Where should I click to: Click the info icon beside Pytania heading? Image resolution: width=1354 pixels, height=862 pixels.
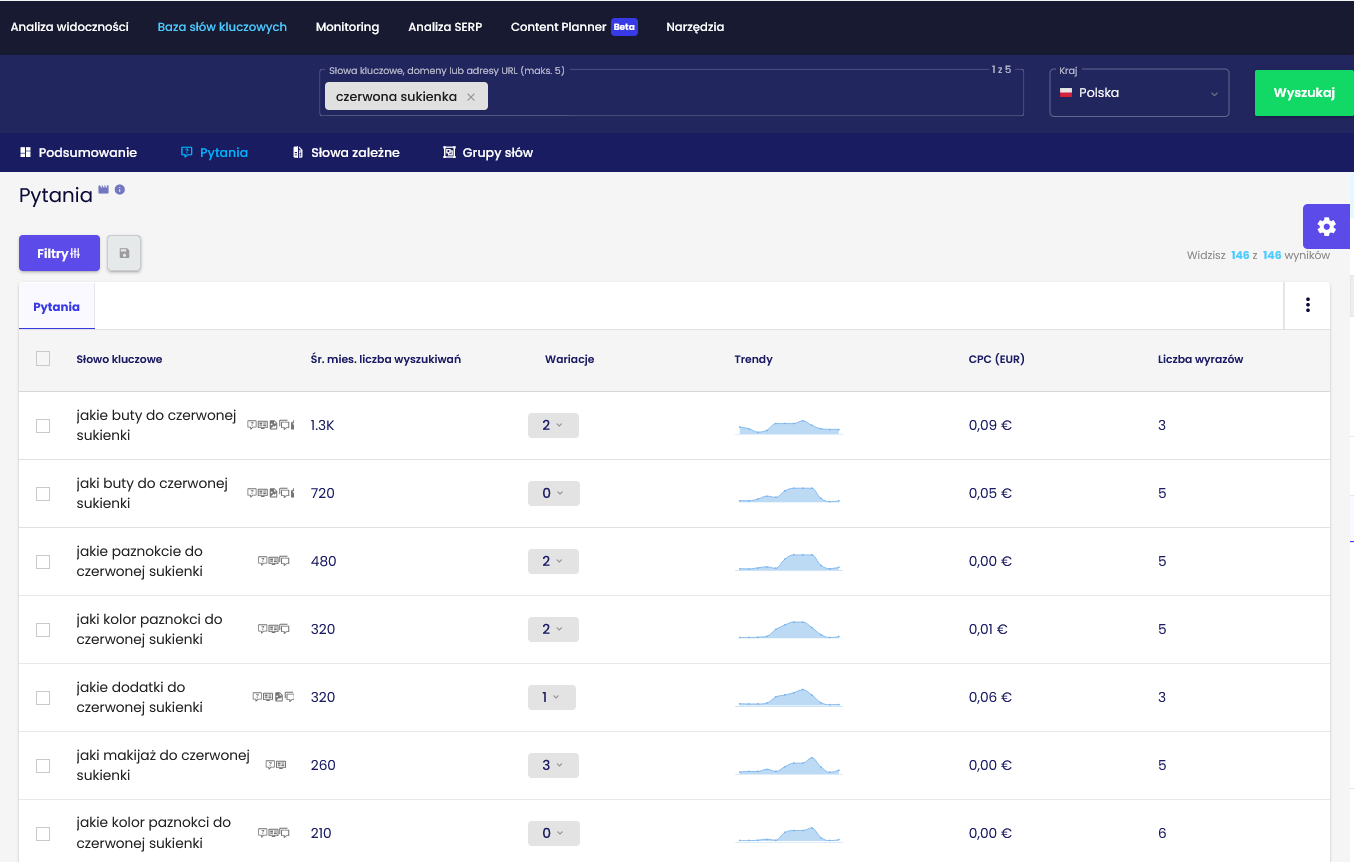click(x=120, y=189)
